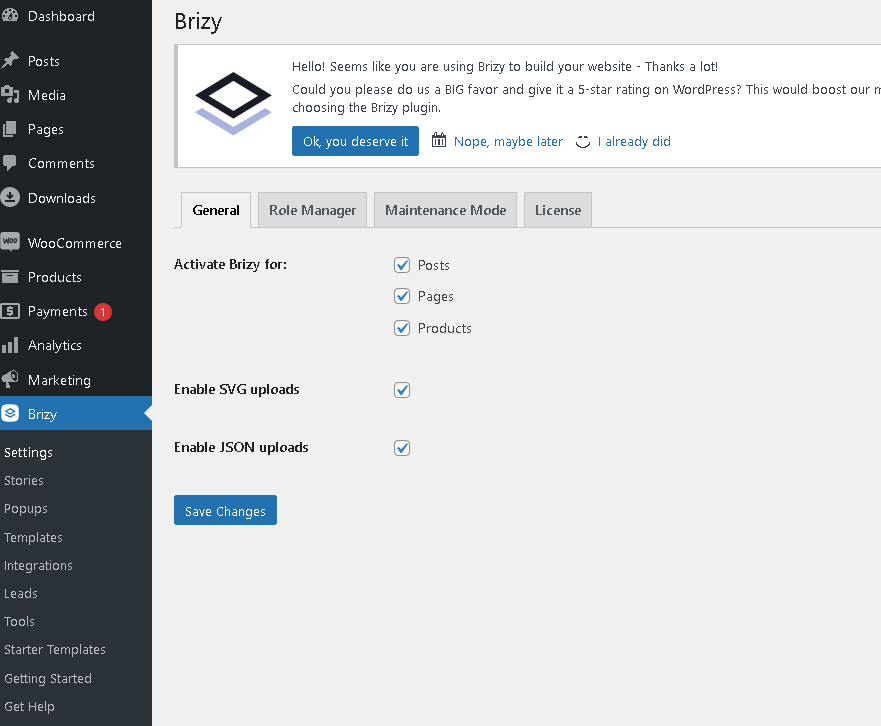881x726 pixels.
Task: Toggle Enable SVG uploads checkbox
Action: pos(402,390)
